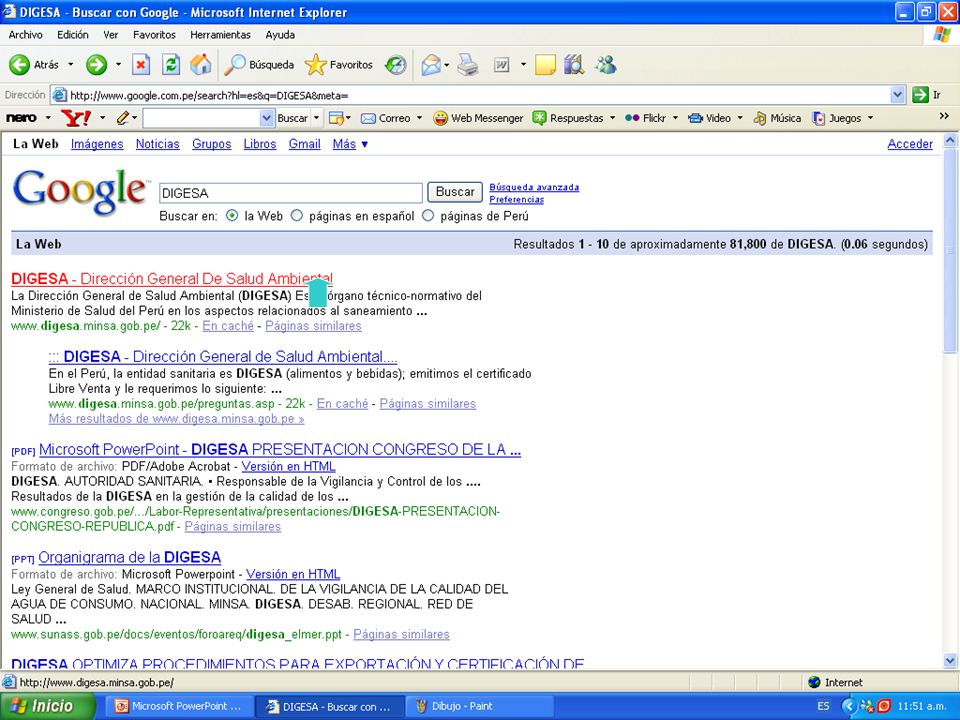The width and height of the screenshot is (960, 720).
Task: Open Yahoo Web Messenger button
Action: point(478,118)
